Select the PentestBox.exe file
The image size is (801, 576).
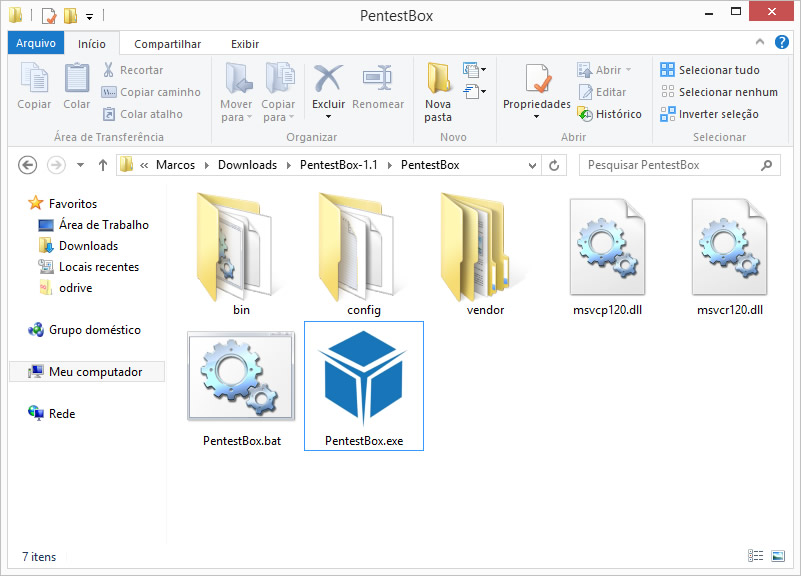tap(364, 386)
